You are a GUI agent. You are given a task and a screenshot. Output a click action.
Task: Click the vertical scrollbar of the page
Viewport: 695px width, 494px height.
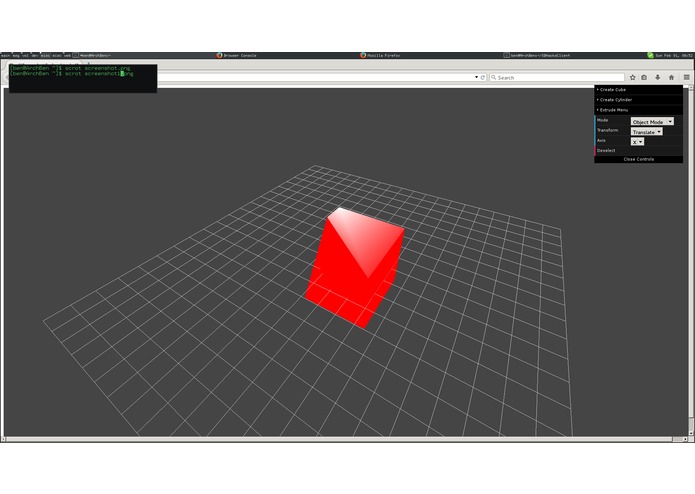point(691,261)
